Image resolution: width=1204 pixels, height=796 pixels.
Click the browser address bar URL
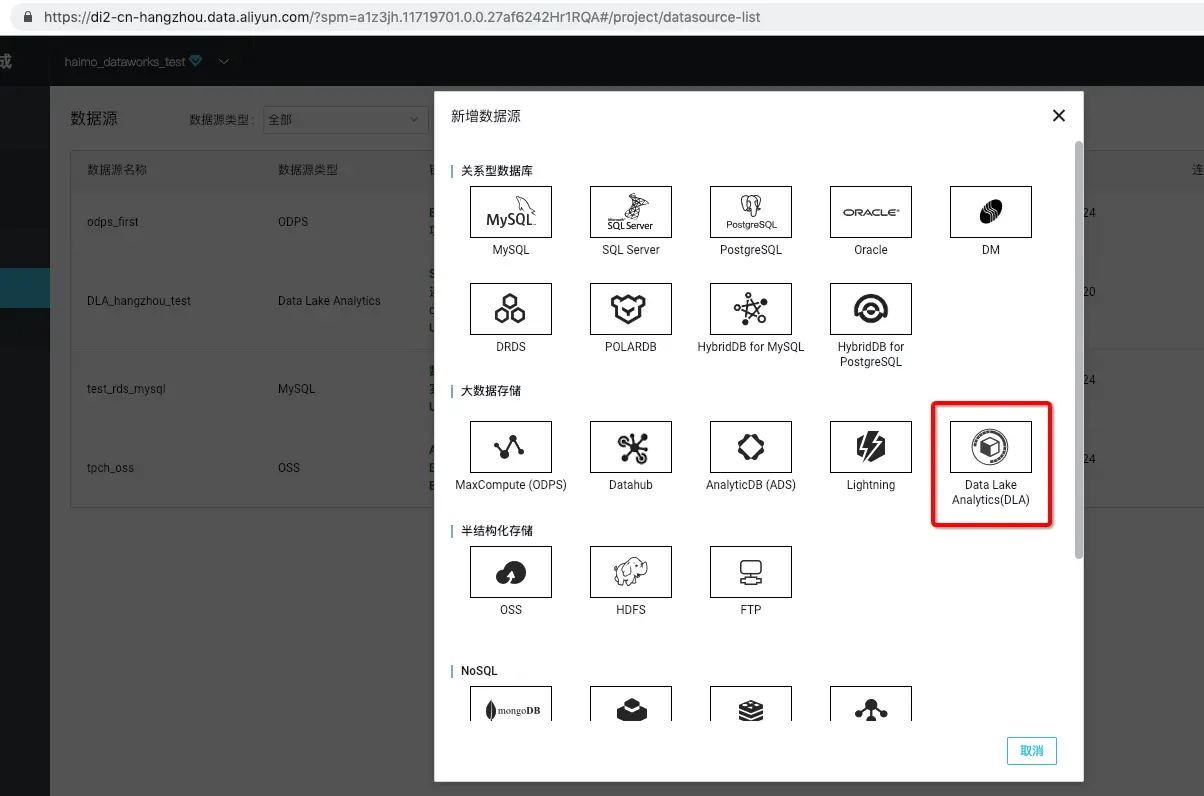click(403, 17)
